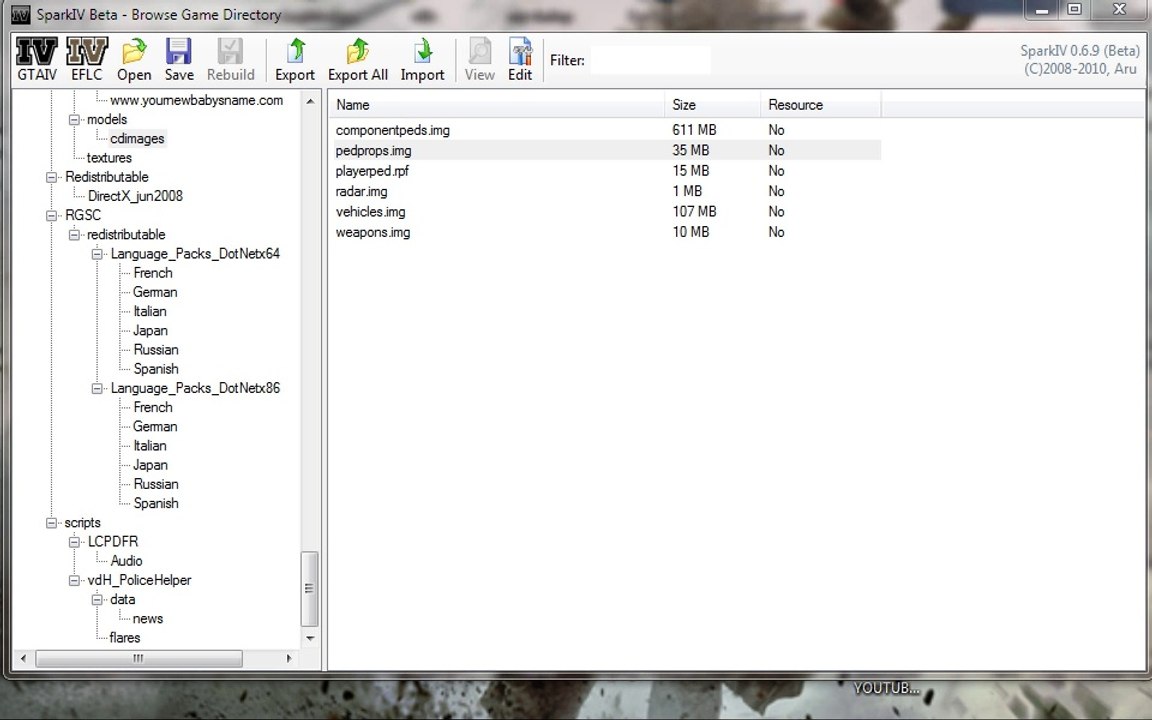Screen dimensions: 1152x720
Task: Collapse the Redistributable tree node
Action: [x=51, y=177]
